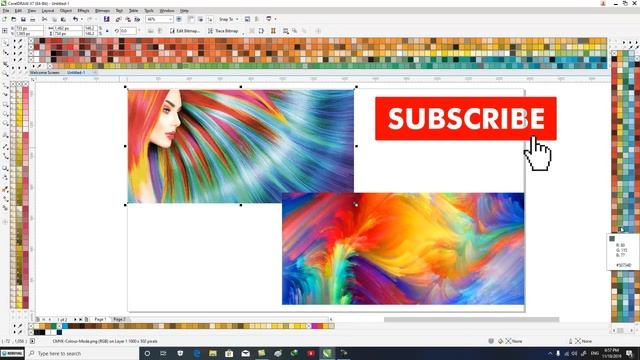
Task: Select the Freehand tool
Action: coord(5,85)
